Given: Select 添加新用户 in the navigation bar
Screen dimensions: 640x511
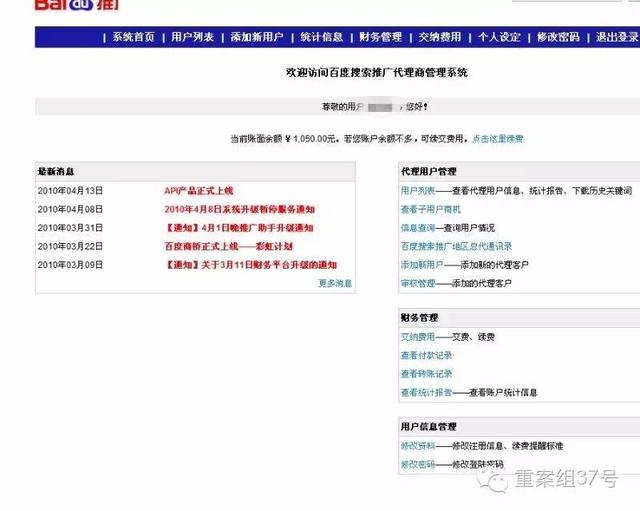Looking at the screenshot, I should (x=255, y=37).
